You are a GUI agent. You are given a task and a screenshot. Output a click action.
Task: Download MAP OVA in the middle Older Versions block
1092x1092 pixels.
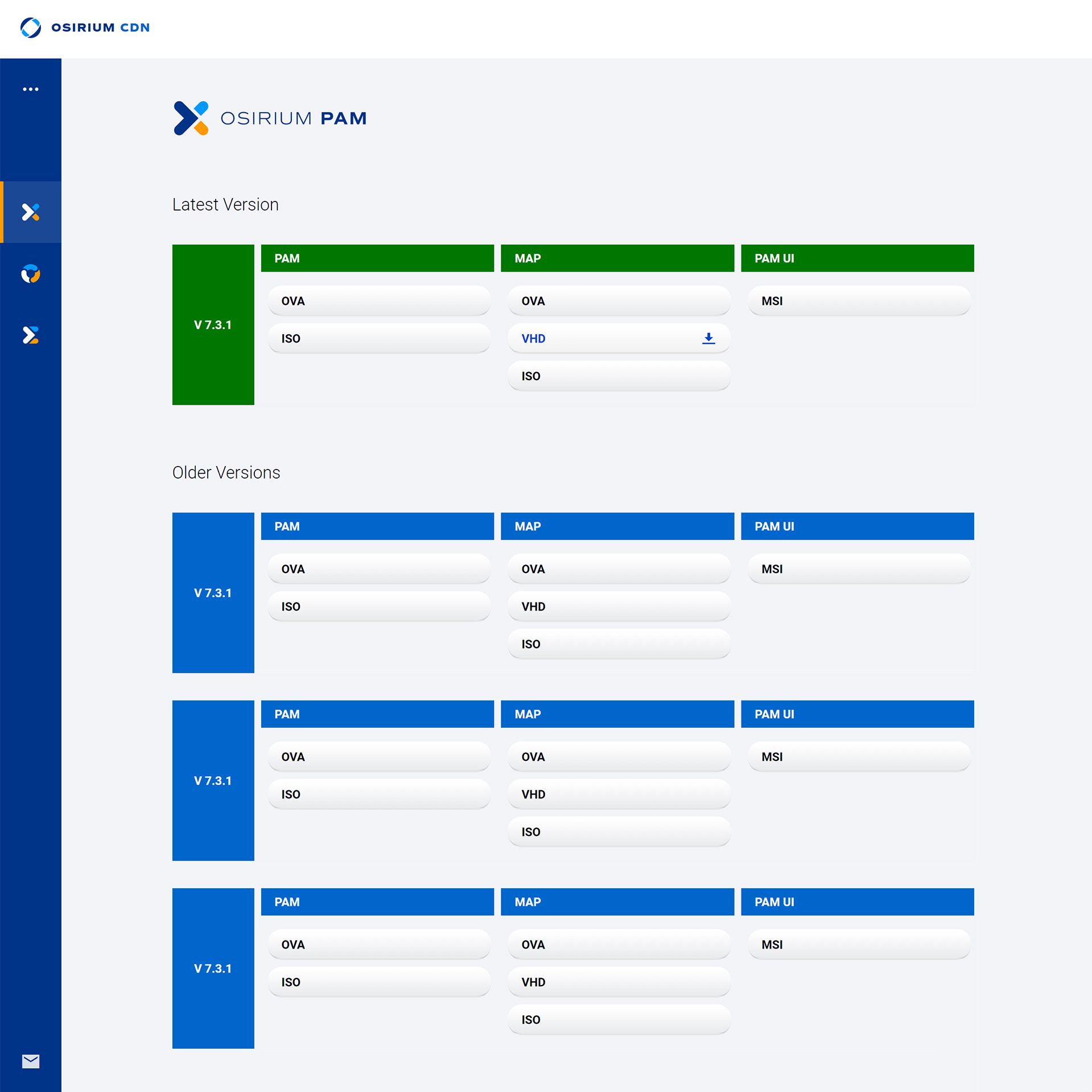click(x=619, y=757)
